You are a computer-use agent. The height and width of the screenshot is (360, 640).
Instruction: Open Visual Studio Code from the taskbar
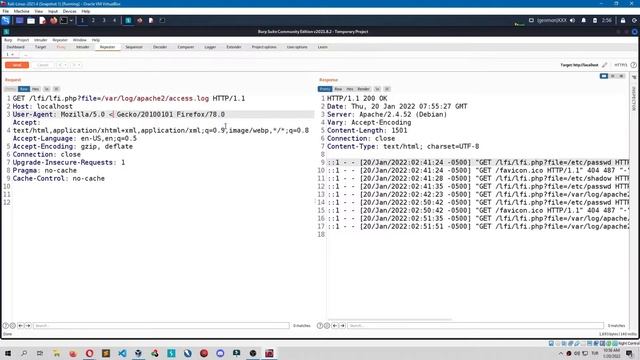pyautogui.click(x=122, y=353)
